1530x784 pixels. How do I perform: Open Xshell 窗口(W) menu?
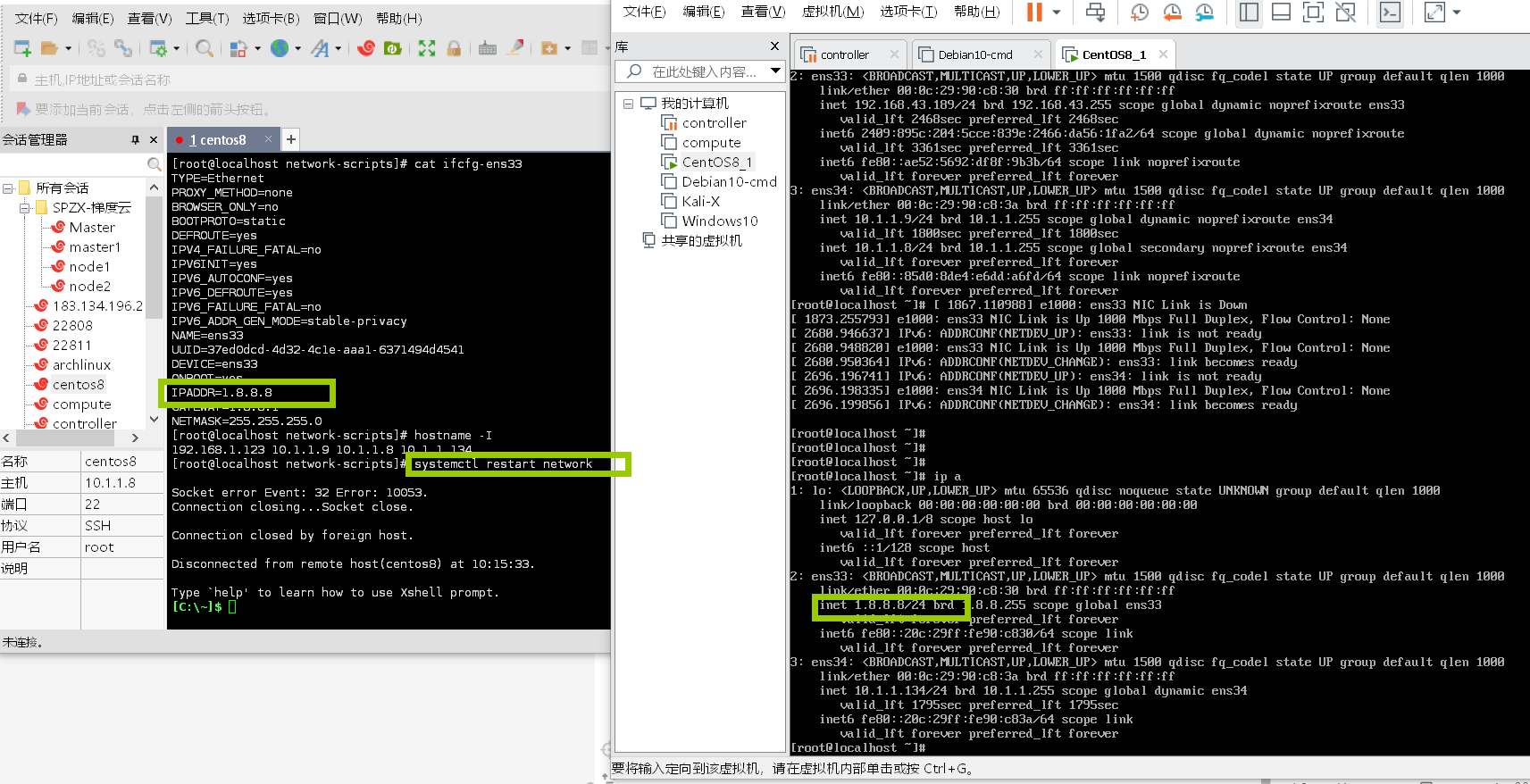[x=338, y=18]
